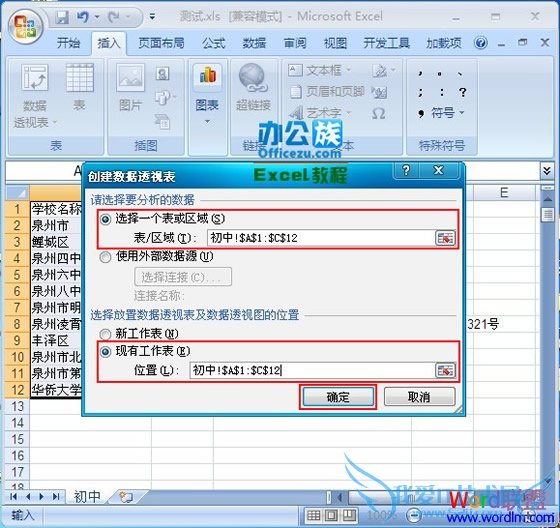Screen dimensions: 560x528
Task: Click the vertical scrollbar thumb
Action: coord(547,215)
